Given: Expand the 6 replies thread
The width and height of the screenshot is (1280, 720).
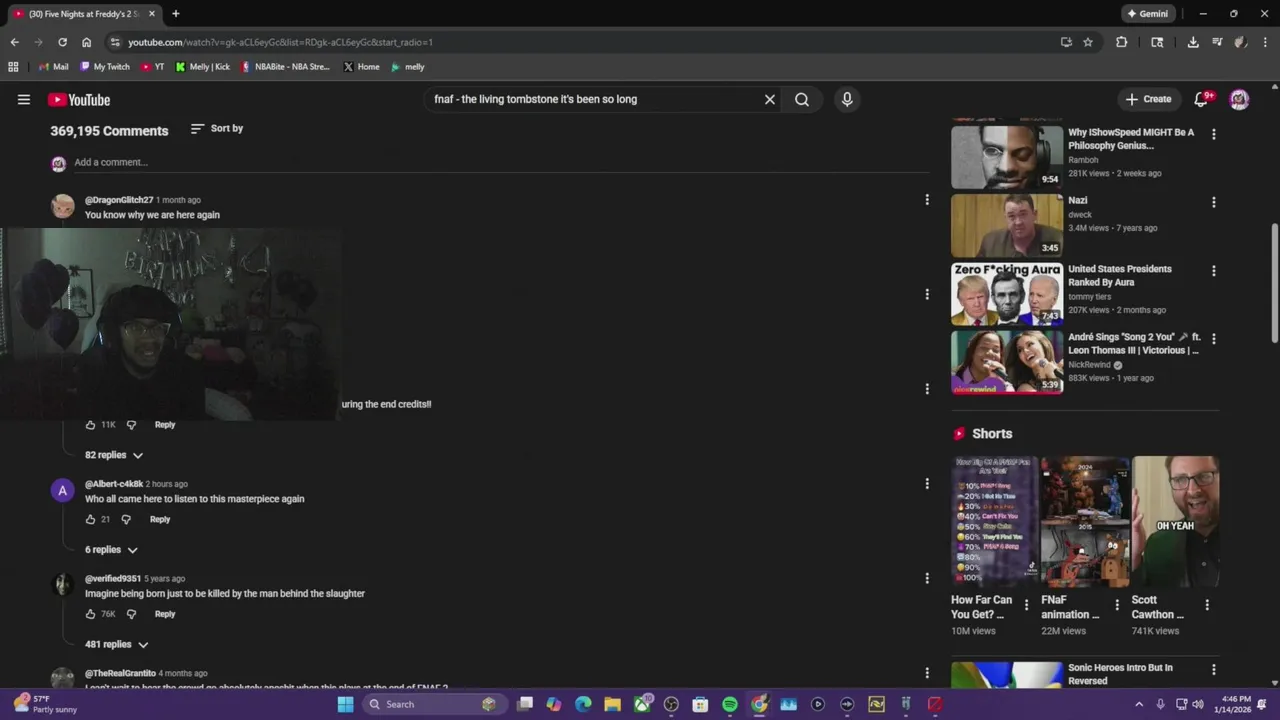Looking at the screenshot, I should point(111,550).
